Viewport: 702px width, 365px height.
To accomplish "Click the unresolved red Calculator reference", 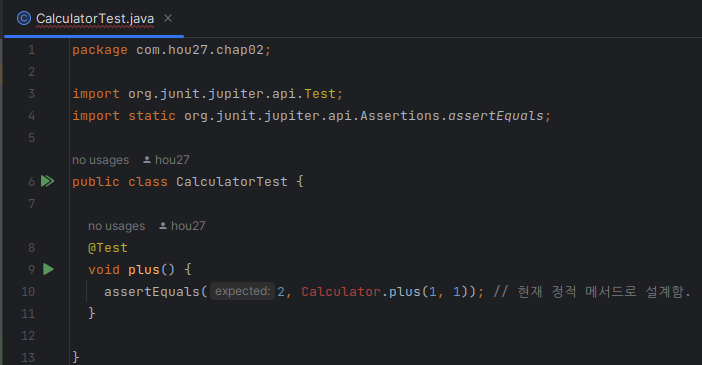I will pyautogui.click(x=341, y=292).
